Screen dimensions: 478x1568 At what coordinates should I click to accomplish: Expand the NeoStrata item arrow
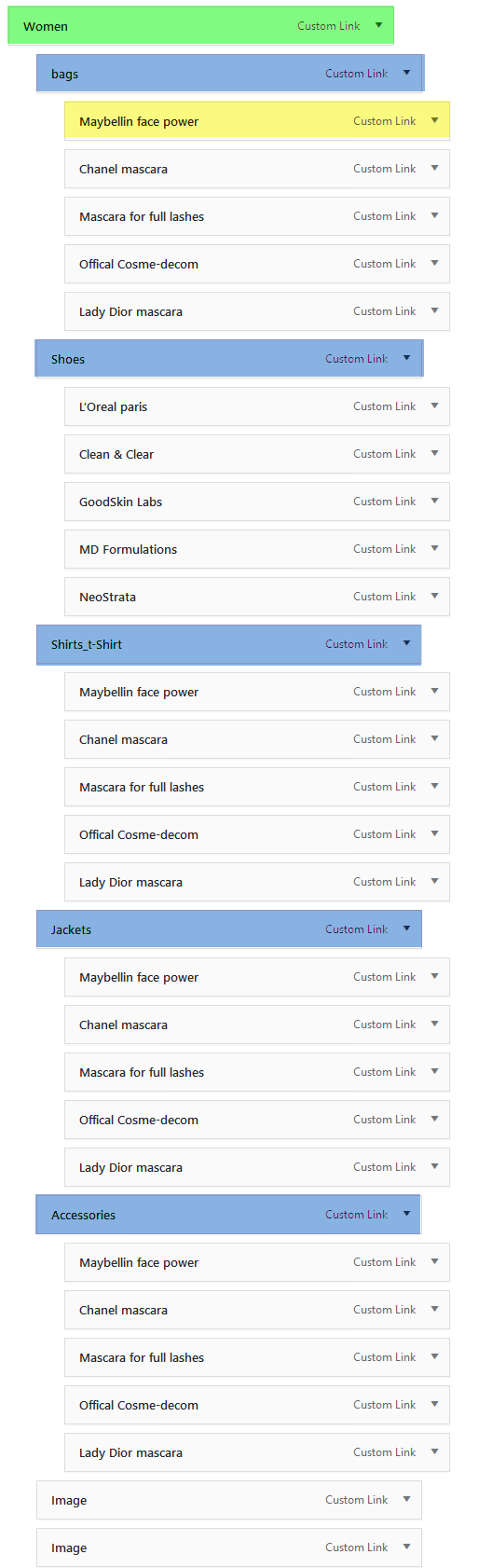click(x=434, y=596)
